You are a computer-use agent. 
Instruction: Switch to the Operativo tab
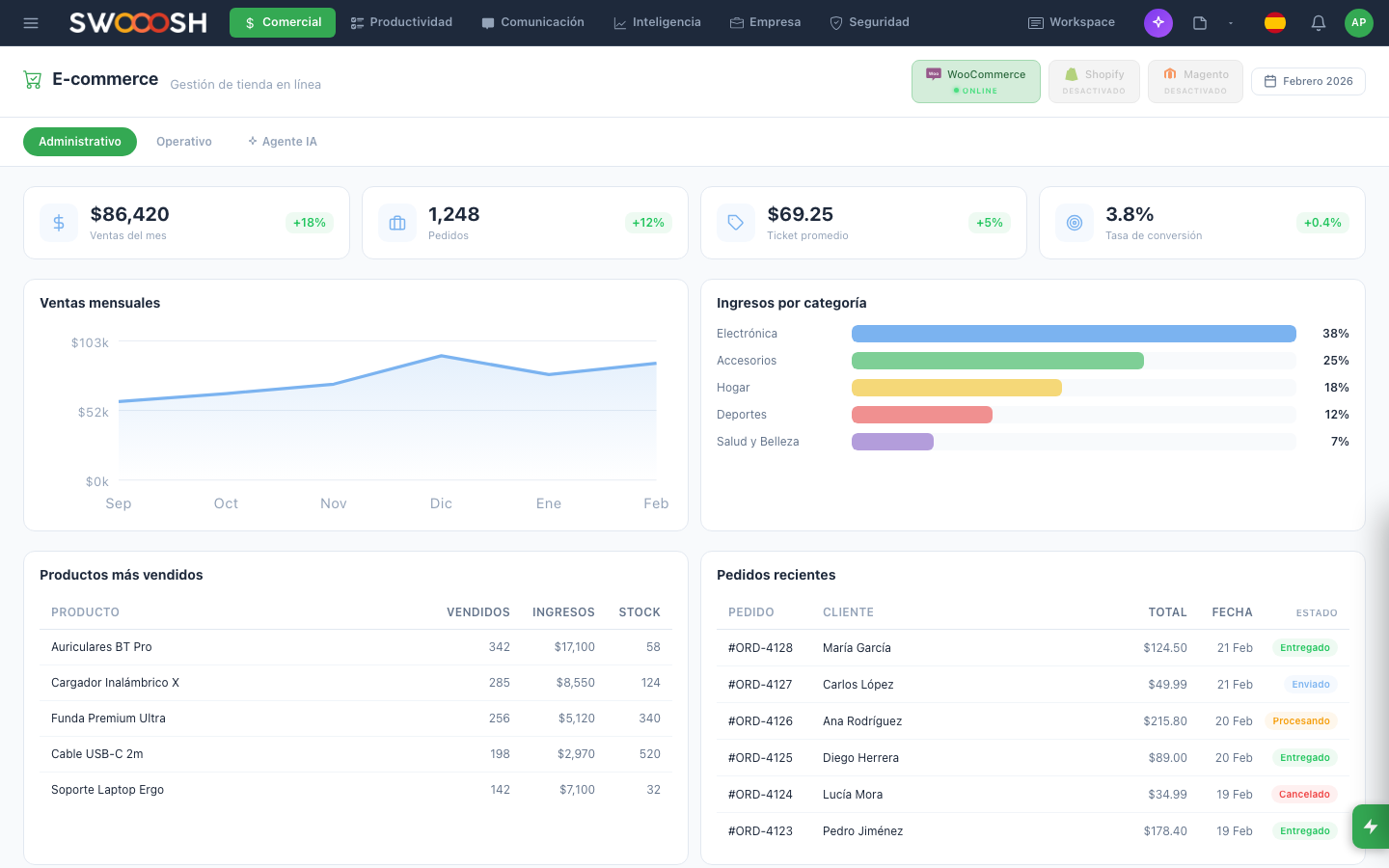pyautogui.click(x=184, y=142)
